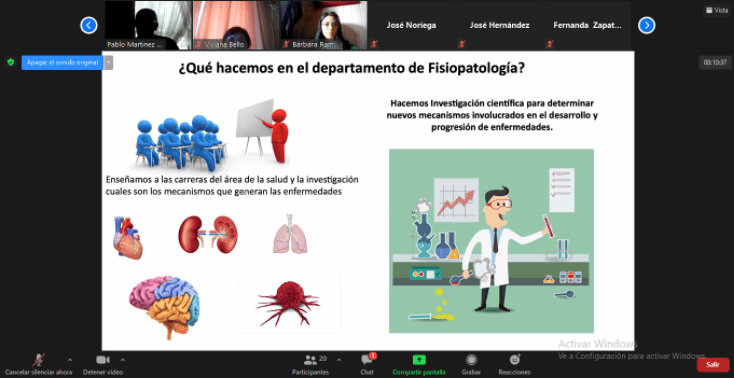
Task: Select José Noriega participant tile
Action: point(411,25)
